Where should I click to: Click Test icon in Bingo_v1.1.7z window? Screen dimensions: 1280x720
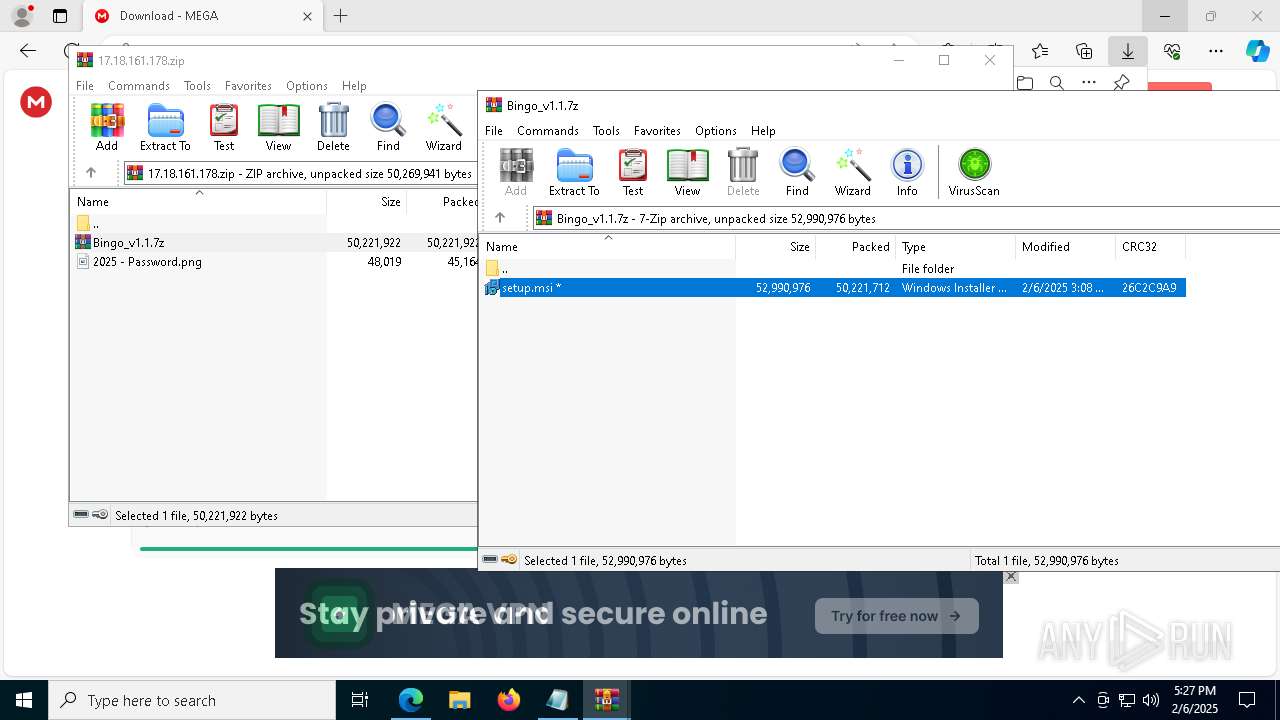click(633, 172)
